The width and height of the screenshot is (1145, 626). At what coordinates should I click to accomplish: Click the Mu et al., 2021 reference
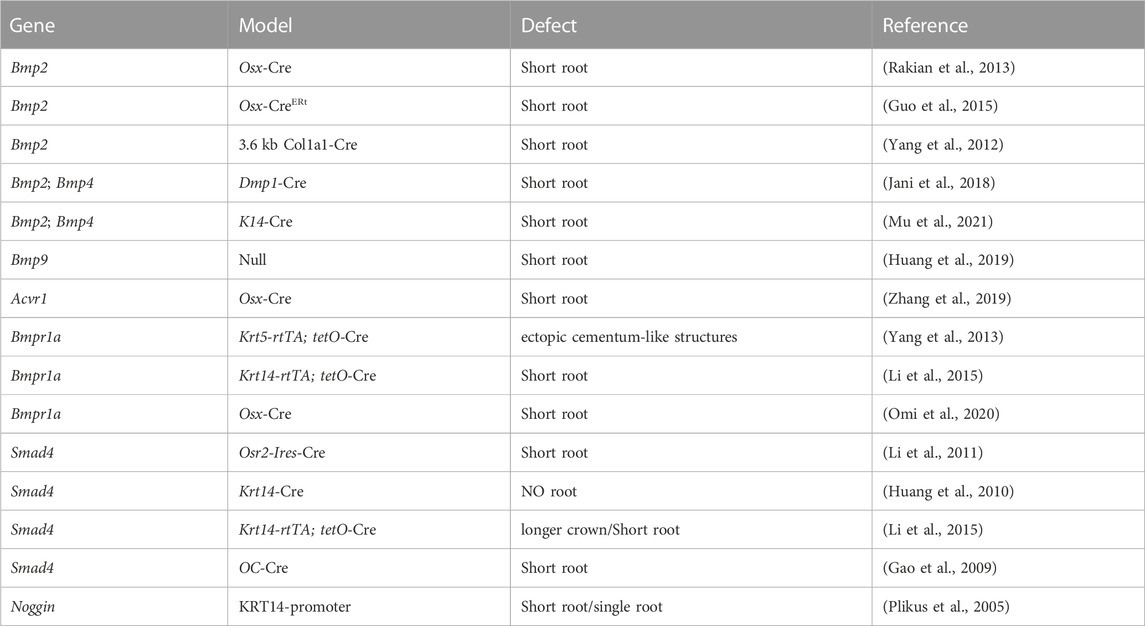point(938,221)
